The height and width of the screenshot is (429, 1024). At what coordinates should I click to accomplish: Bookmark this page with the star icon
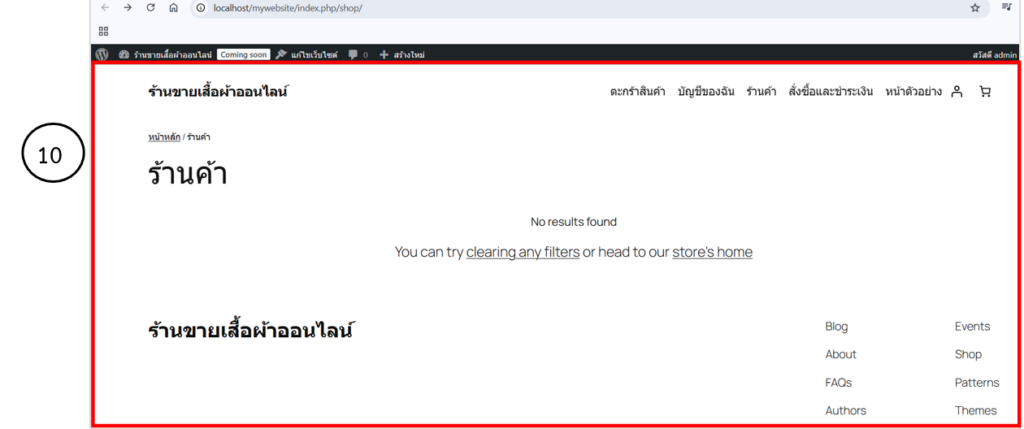coord(975,8)
